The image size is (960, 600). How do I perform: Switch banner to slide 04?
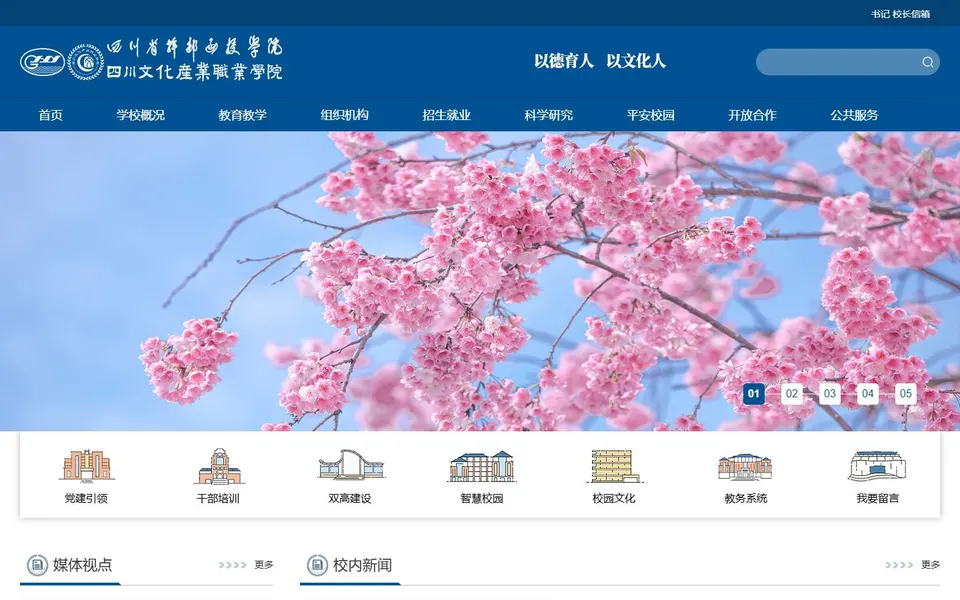coord(868,394)
